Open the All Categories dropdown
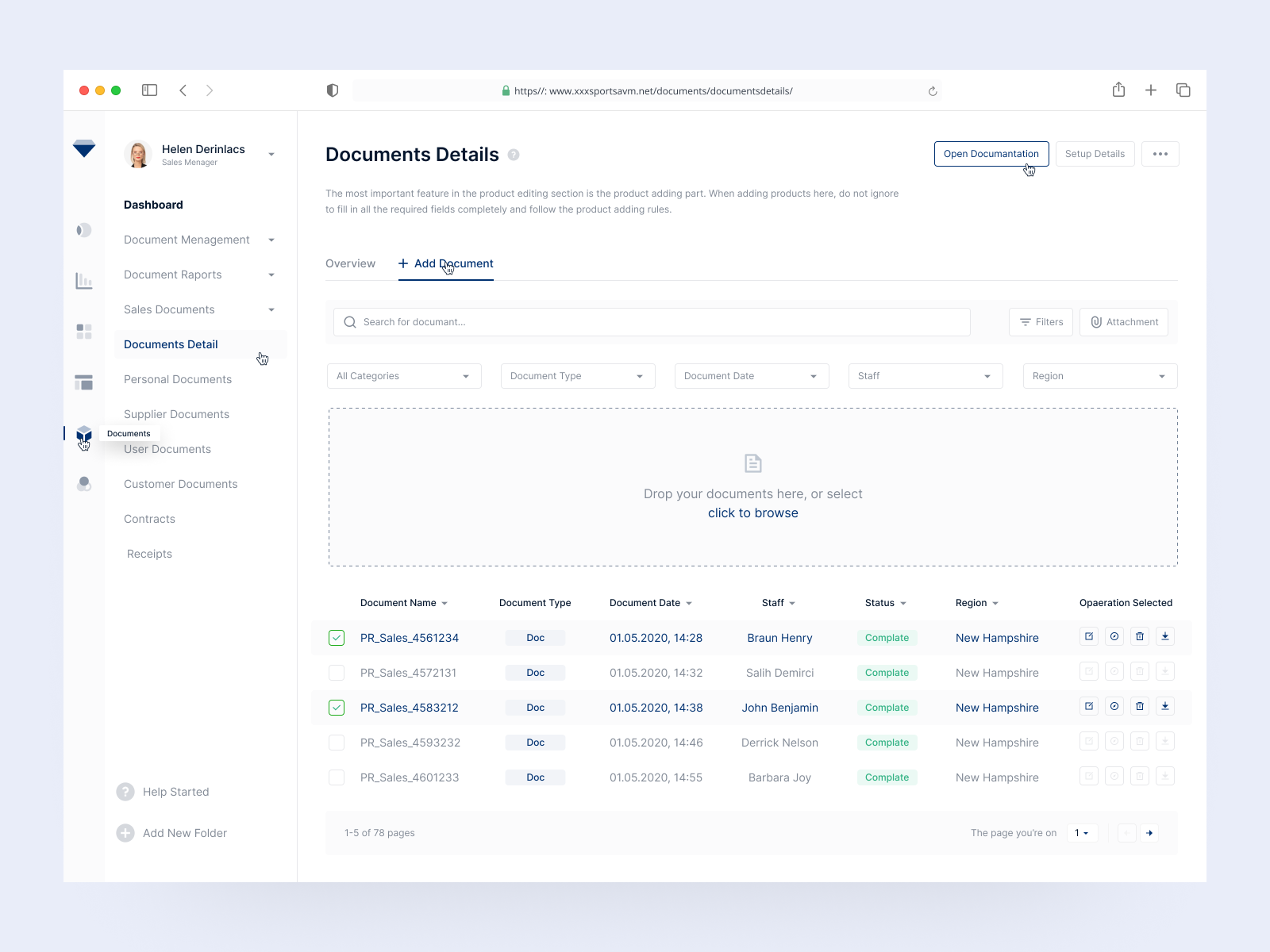The height and width of the screenshot is (952, 1270). (403, 375)
